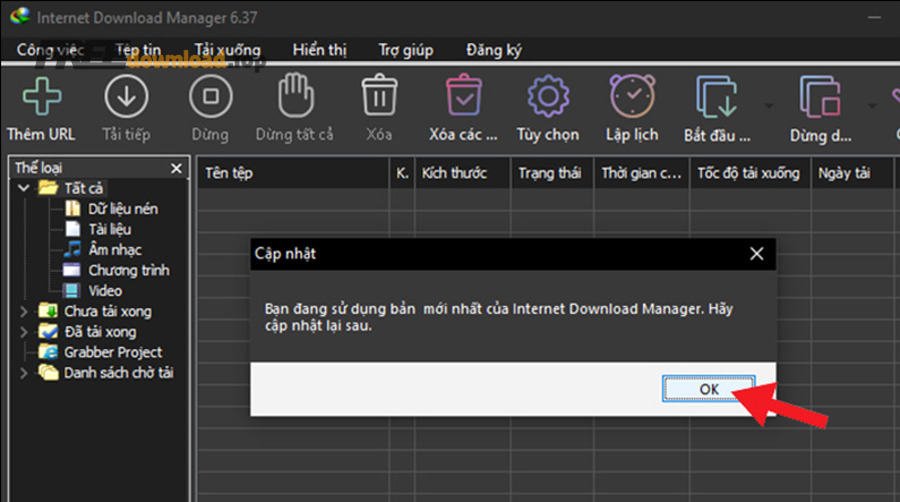Expand the Chưa tải xong folder
Screen dimensions: 900x502
tap(24, 311)
